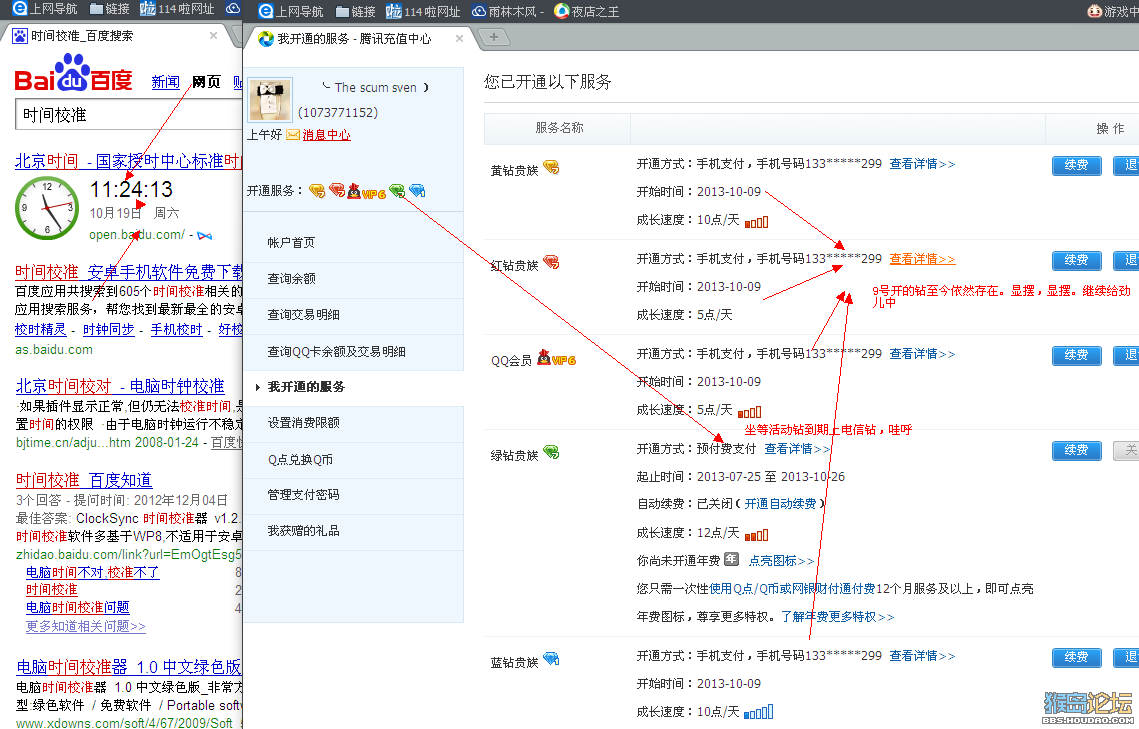Switch to the 时间校准_百度搜索 tab
Viewport: 1139px width, 729px height.
tap(116, 36)
